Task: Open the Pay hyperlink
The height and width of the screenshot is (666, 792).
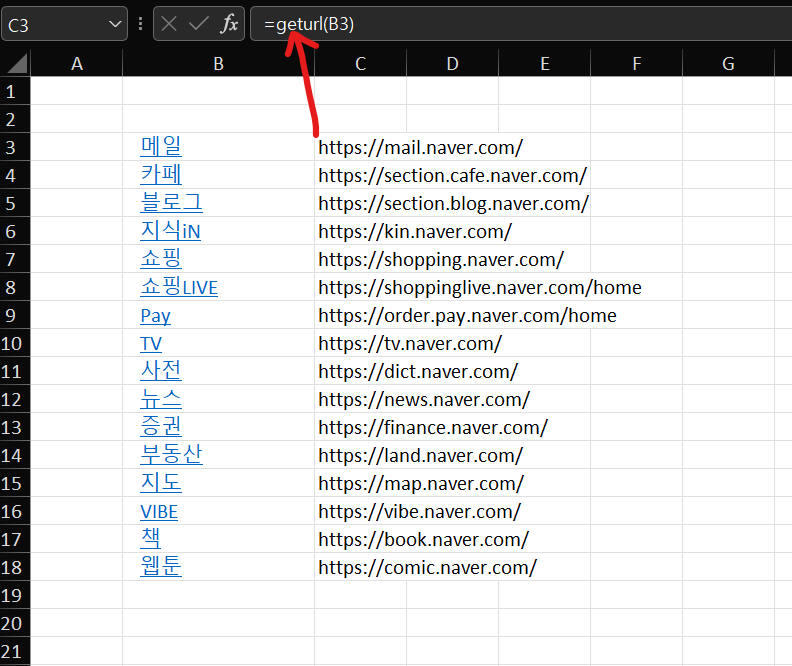Action: [x=156, y=316]
